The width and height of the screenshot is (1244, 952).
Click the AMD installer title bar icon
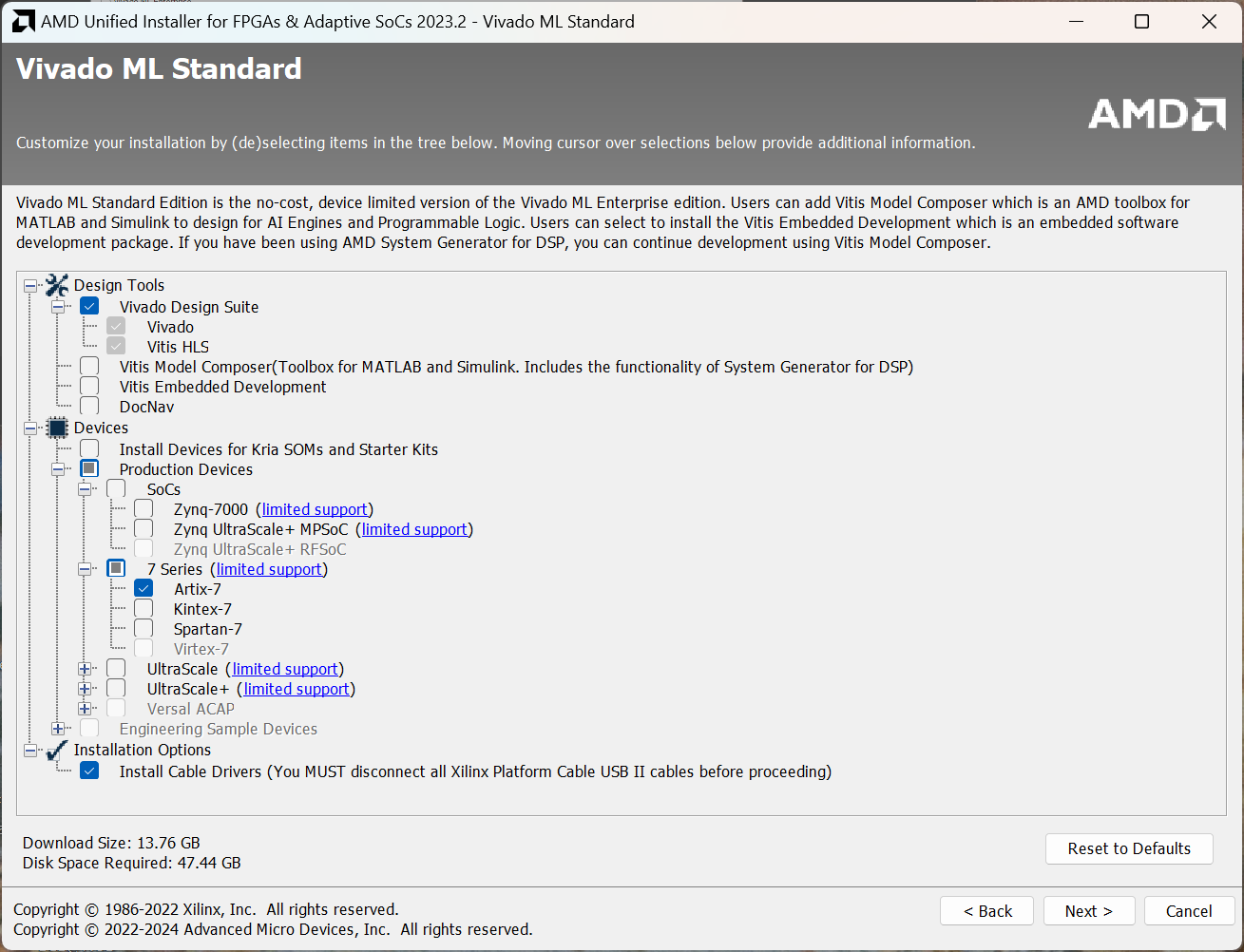[24, 22]
